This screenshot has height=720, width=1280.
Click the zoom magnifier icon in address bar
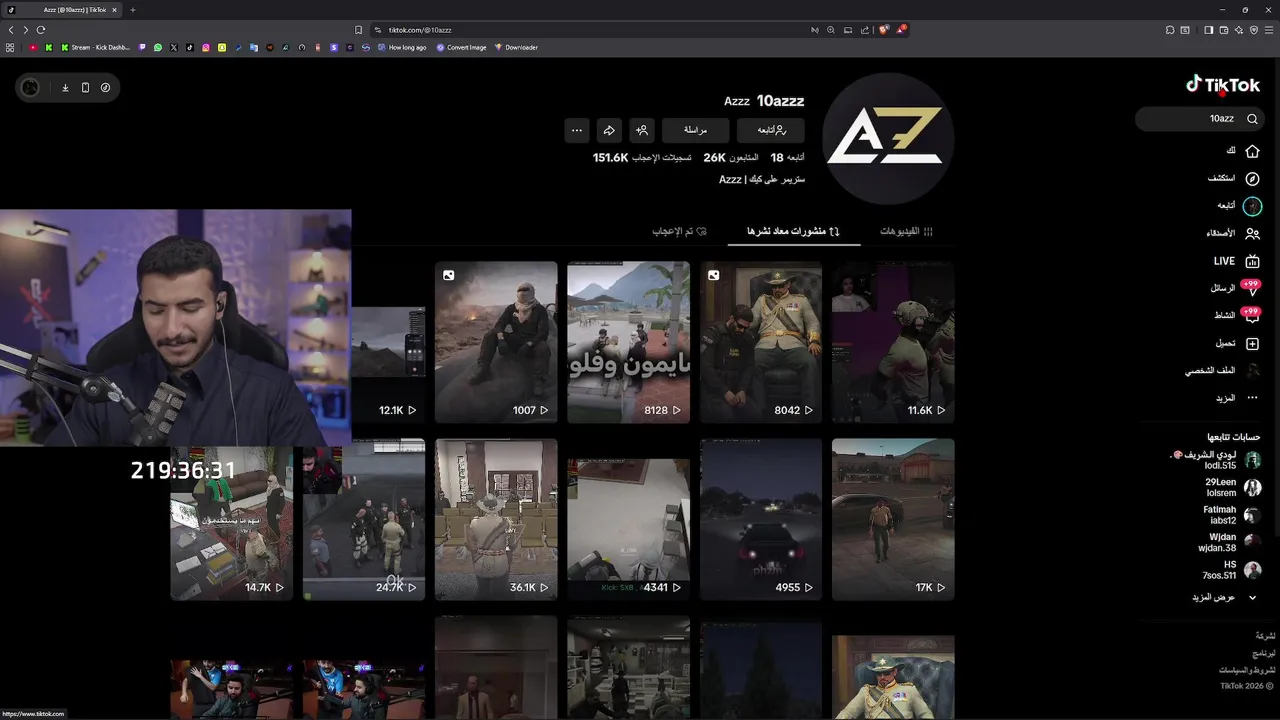pyautogui.click(x=830, y=30)
